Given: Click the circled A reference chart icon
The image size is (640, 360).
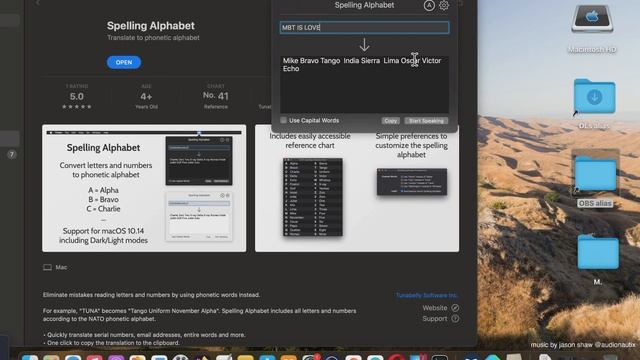Looking at the screenshot, I should click(x=429, y=5).
